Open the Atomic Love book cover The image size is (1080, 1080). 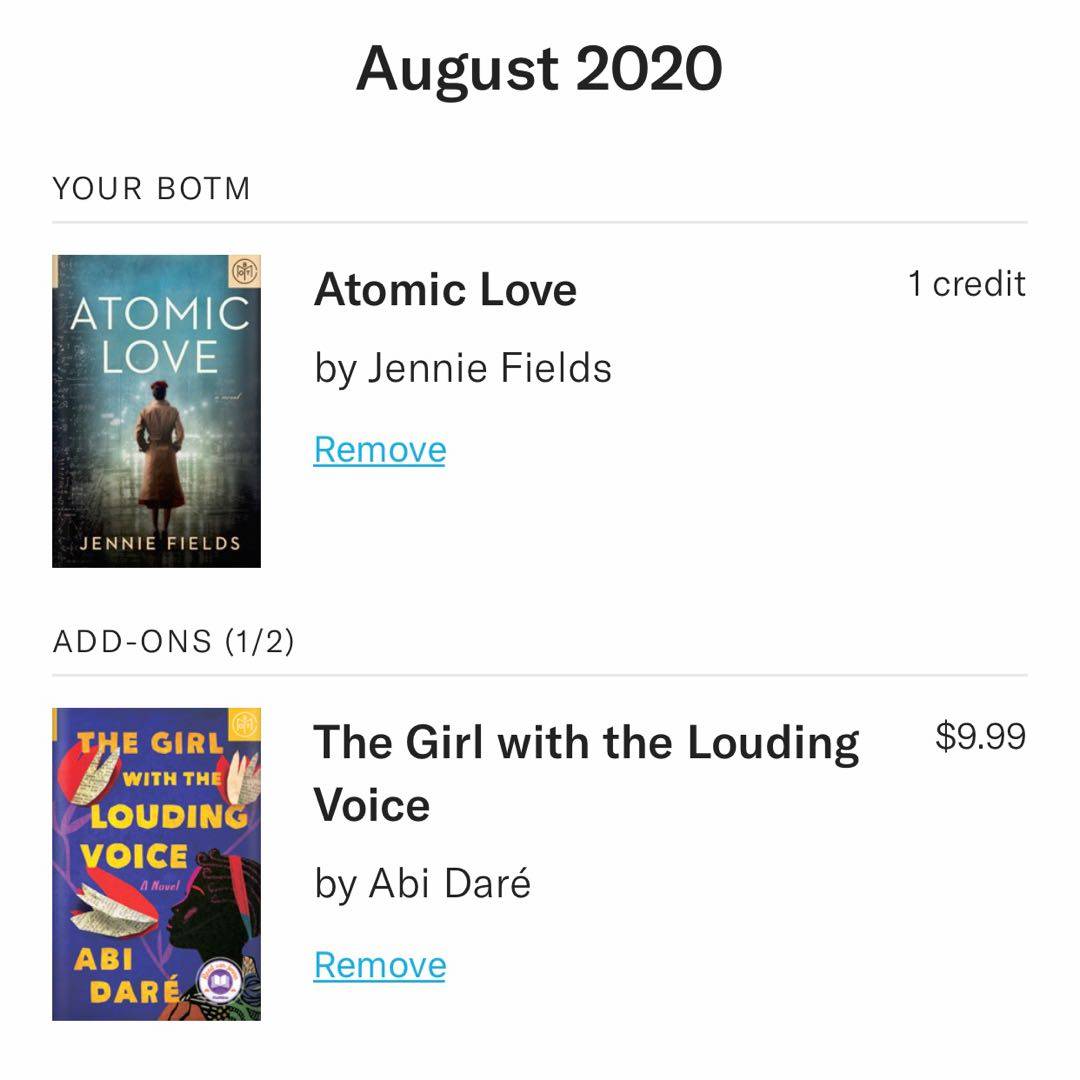pyautogui.click(x=156, y=411)
